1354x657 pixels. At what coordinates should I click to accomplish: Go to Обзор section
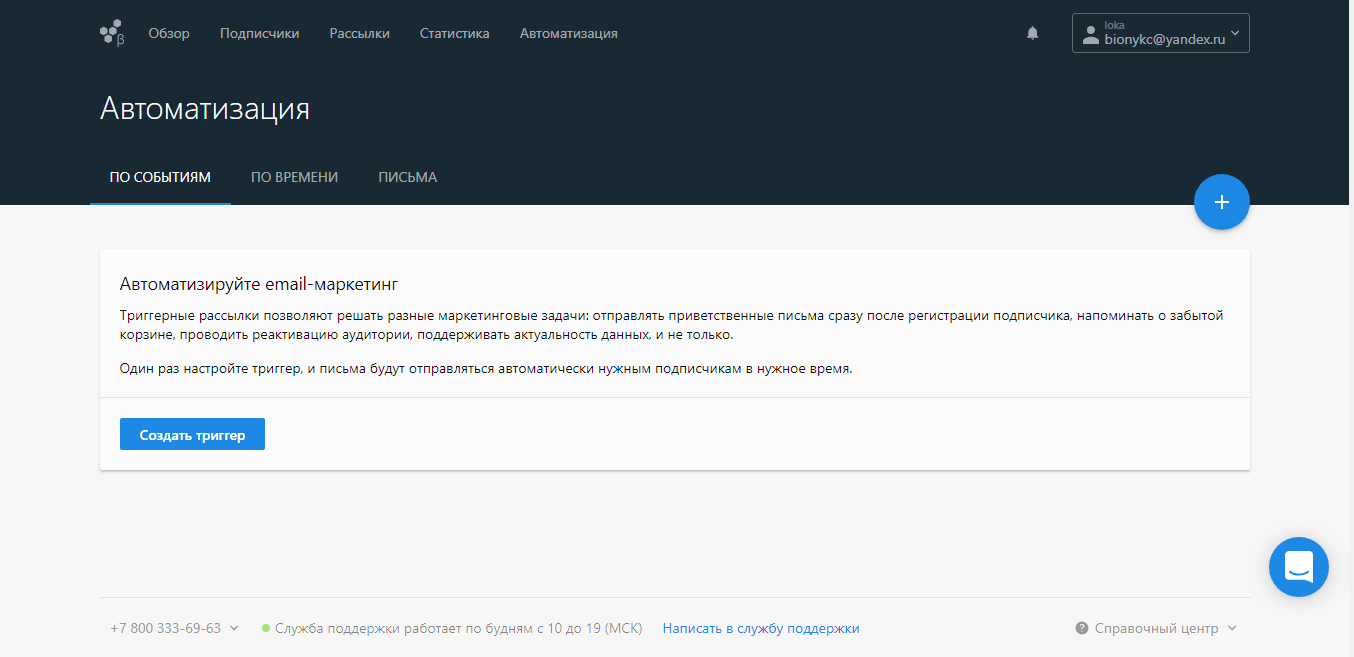[x=169, y=33]
